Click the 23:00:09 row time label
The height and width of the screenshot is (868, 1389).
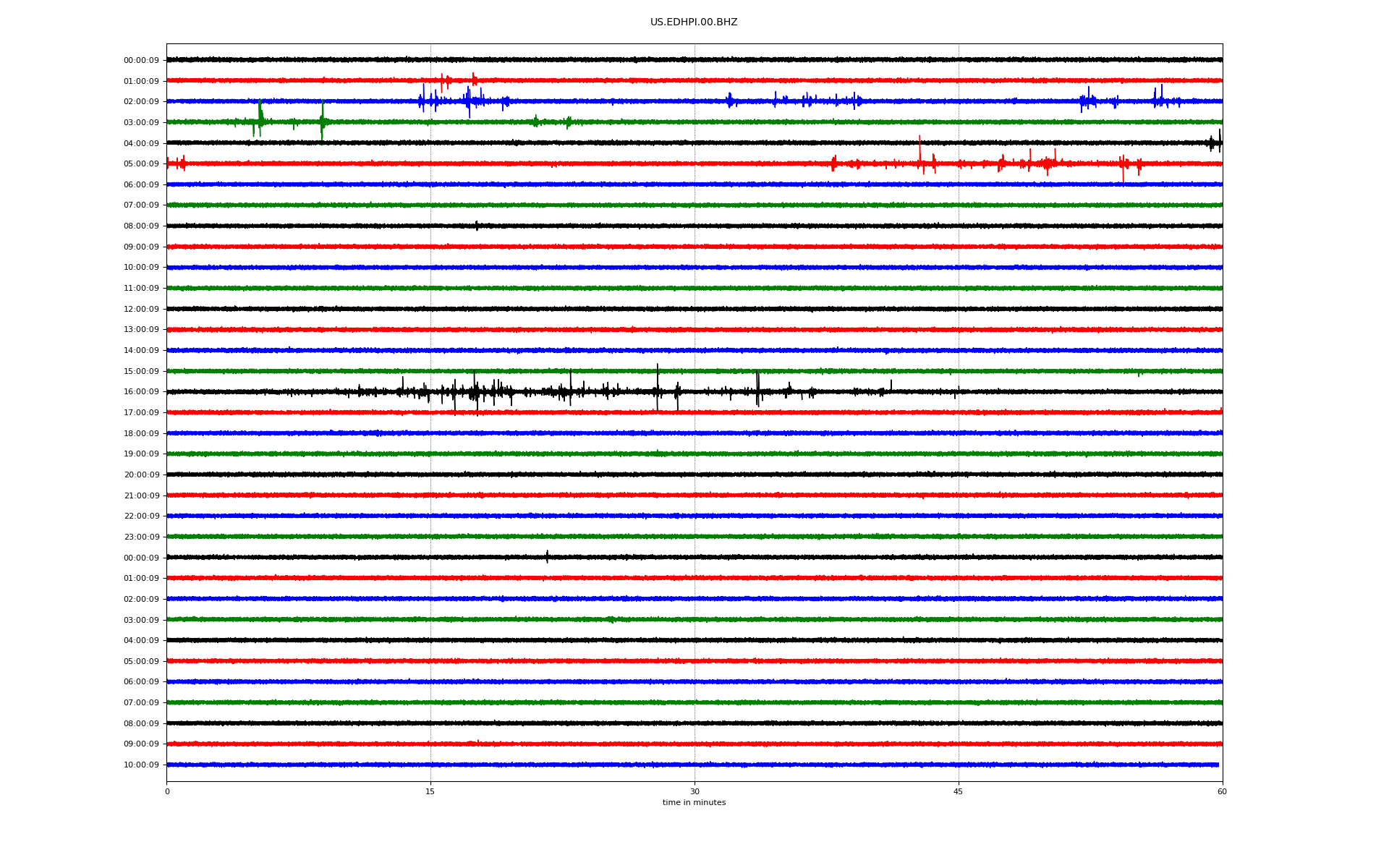point(141,537)
